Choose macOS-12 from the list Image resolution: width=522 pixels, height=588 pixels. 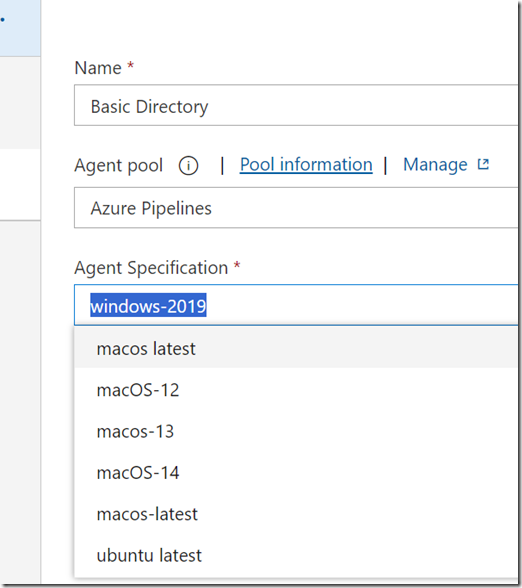(296, 390)
